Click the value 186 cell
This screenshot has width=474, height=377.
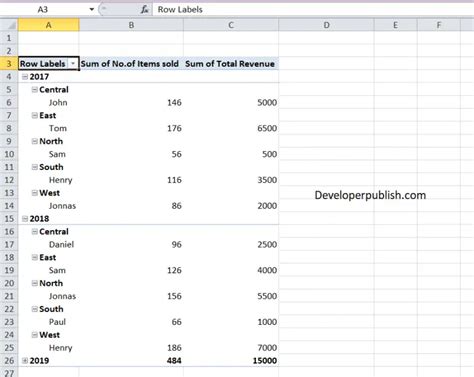click(x=131, y=348)
